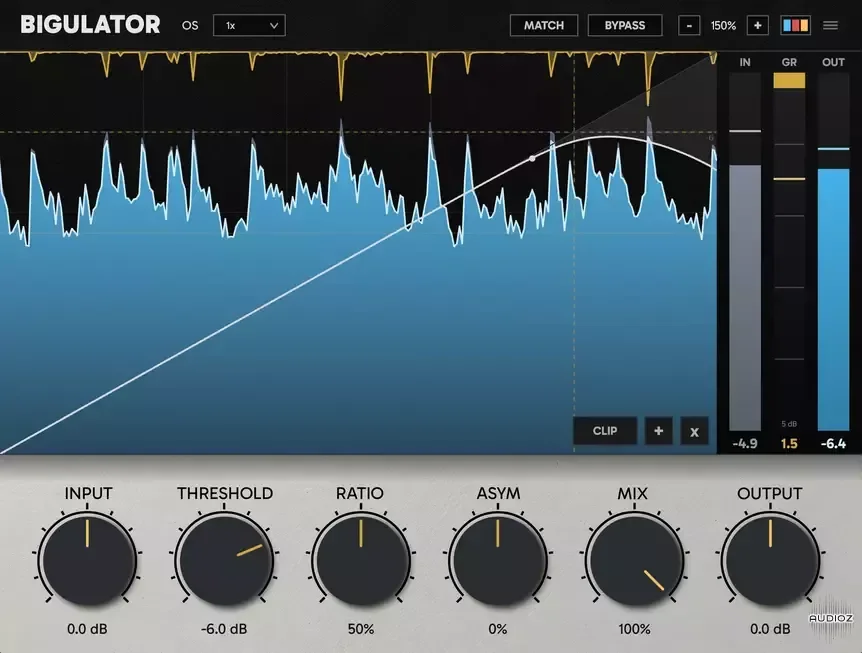Click the INPUT label
Screen dimensions: 863x653
[x=88, y=493]
